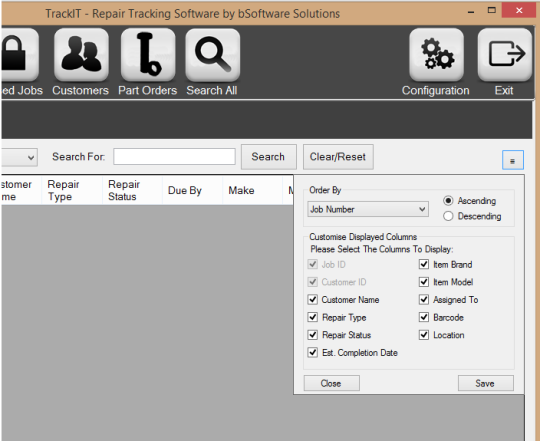Open the Part Orders icon
This screenshot has width=540, height=441.
148,54
